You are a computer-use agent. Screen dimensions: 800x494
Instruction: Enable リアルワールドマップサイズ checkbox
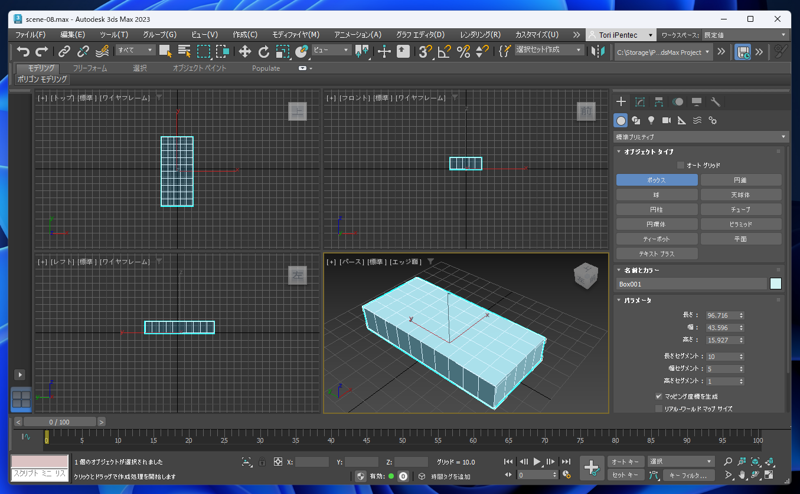659,408
